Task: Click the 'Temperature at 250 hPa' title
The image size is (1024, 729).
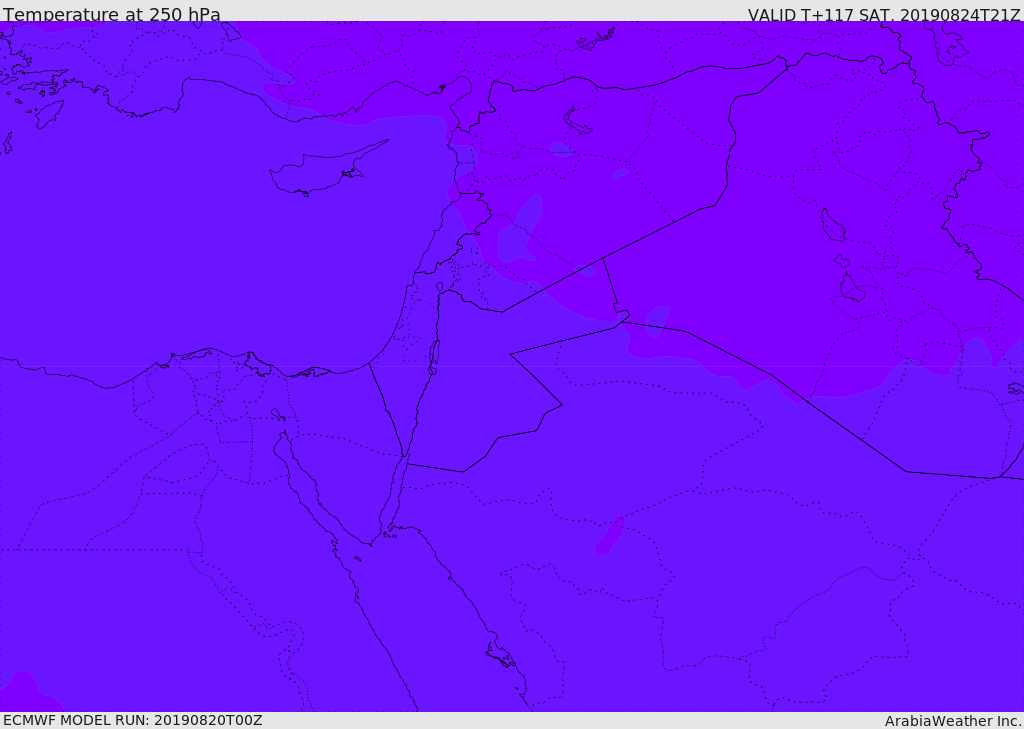Action: click(x=112, y=14)
